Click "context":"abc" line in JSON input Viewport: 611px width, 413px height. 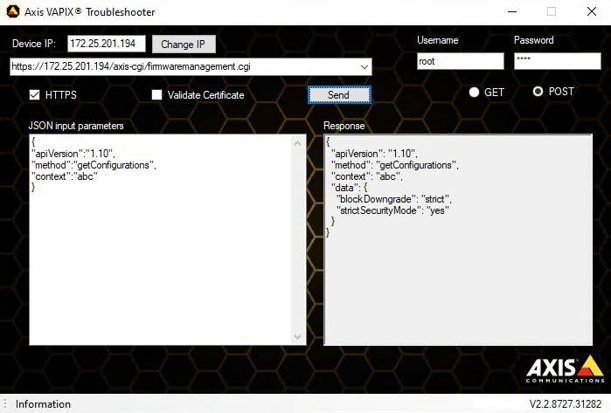pos(64,176)
